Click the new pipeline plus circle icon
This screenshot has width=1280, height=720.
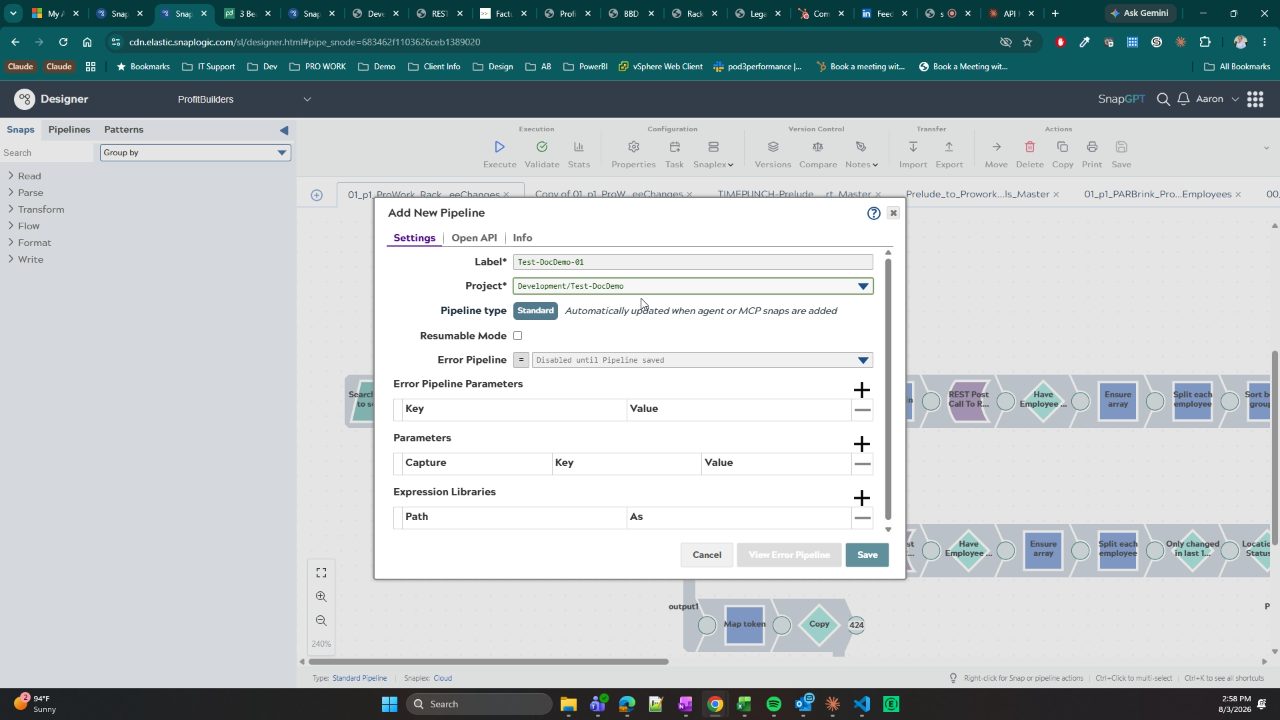317,195
